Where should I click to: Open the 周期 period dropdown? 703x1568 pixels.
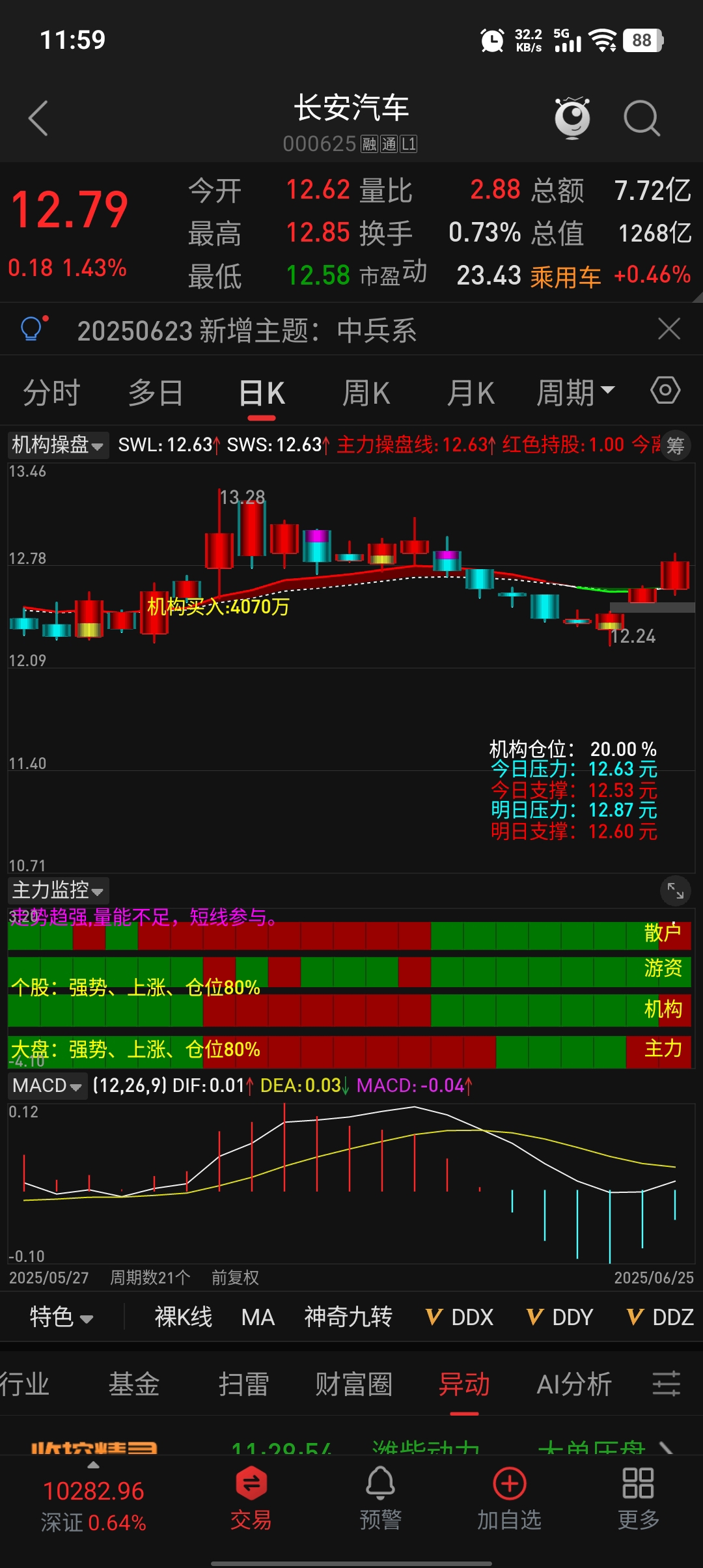click(x=575, y=393)
